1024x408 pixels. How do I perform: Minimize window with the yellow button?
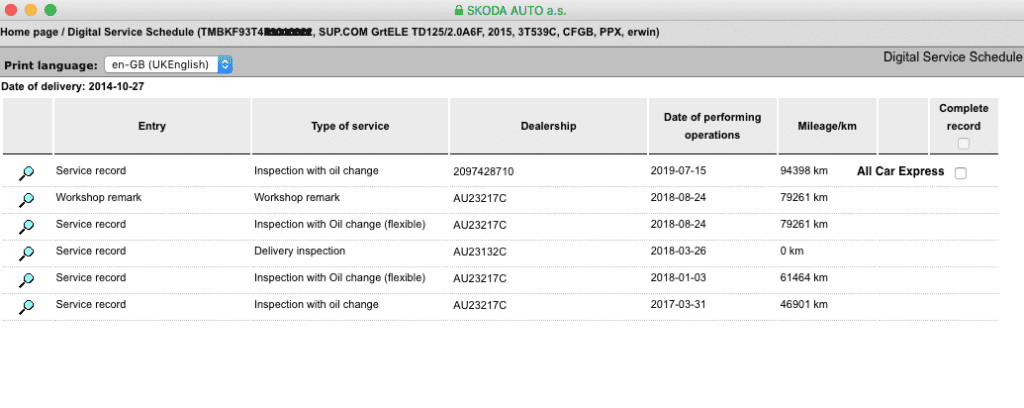pos(30,10)
